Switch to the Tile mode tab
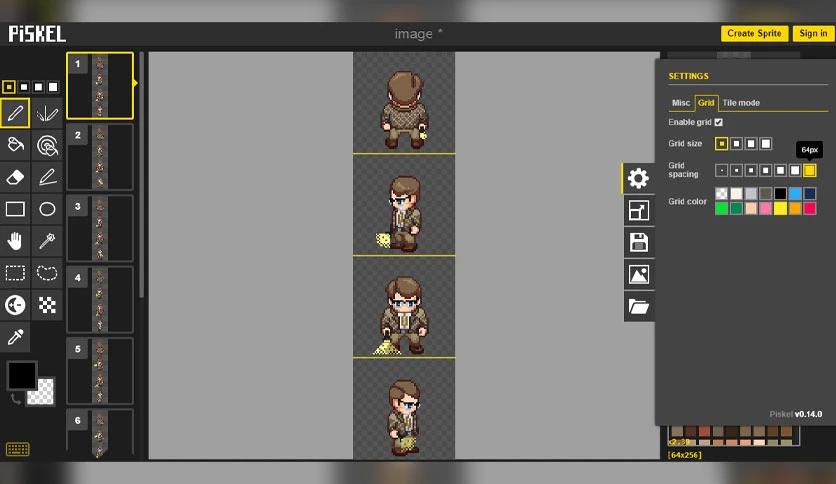The height and width of the screenshot is (484, 836). pos(741,103)
